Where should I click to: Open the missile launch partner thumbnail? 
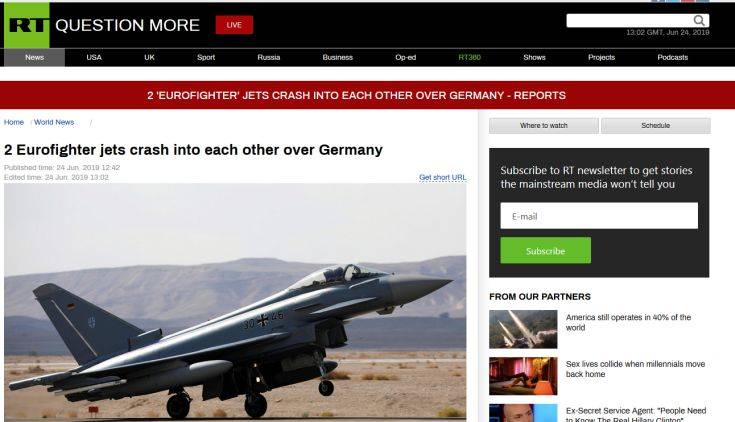click(523, 329)
